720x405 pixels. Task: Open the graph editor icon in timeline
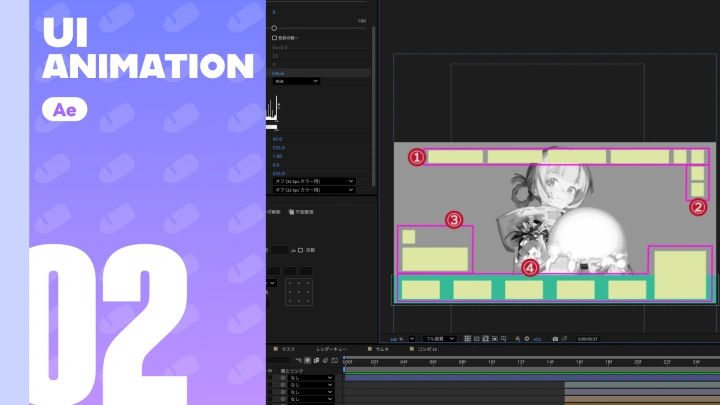[335, 360]
